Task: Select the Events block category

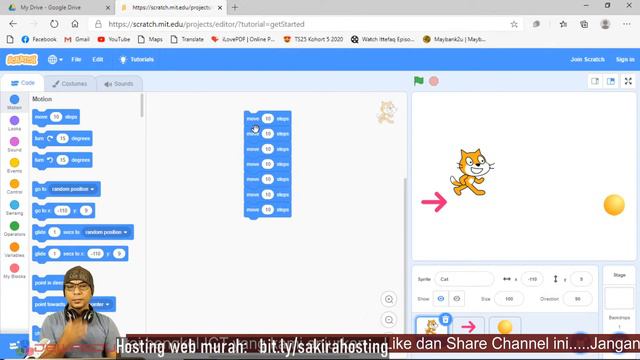Action: pos(14,165)
